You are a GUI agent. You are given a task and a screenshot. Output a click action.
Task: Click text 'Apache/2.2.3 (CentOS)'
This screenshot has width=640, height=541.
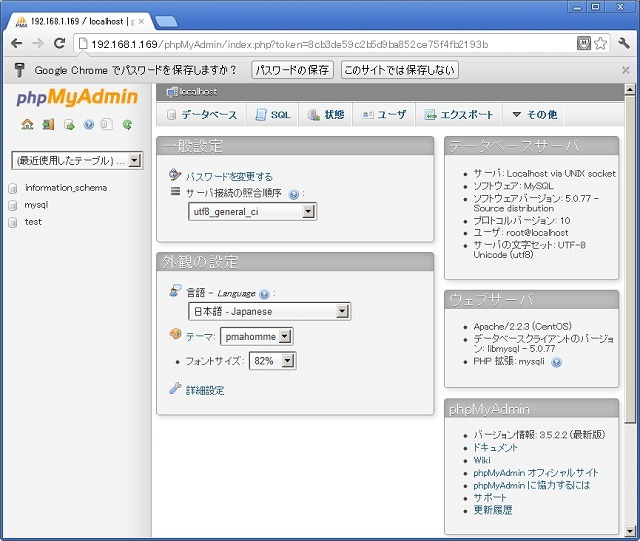tap(522, 327)
